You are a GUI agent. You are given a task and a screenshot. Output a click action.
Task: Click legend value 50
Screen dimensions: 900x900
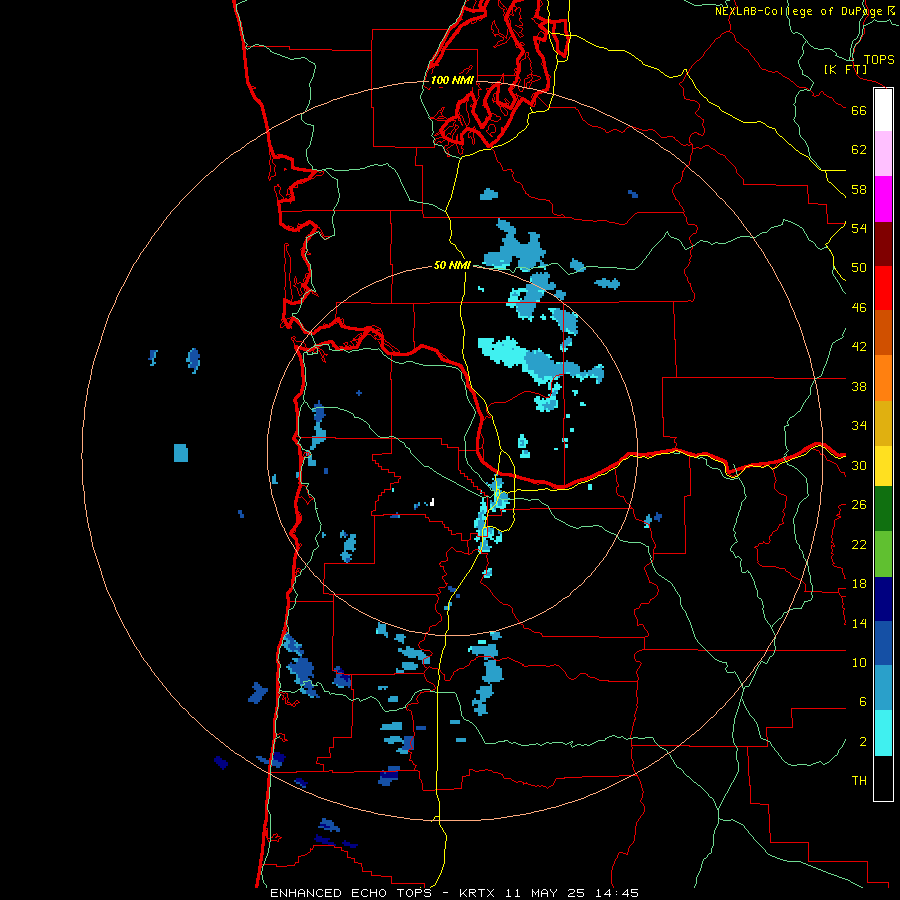[x=859, y=267]
